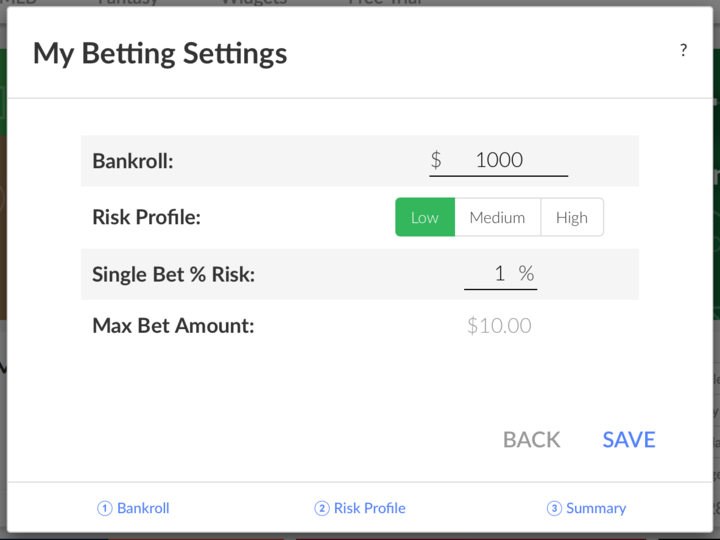Click the question mark help icon

pos(683,50)
